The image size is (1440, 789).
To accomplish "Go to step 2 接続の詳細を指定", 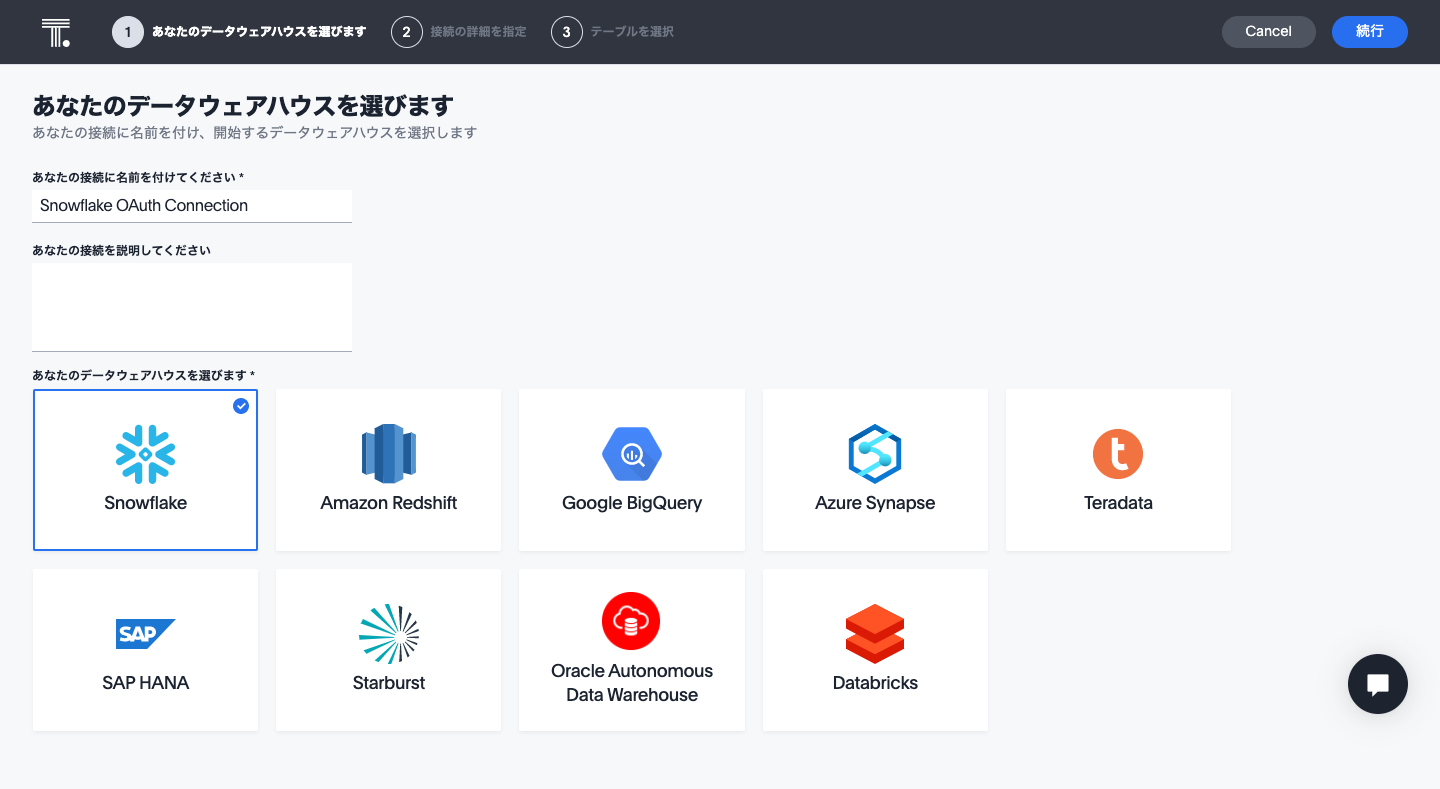I will click(406, 31).
